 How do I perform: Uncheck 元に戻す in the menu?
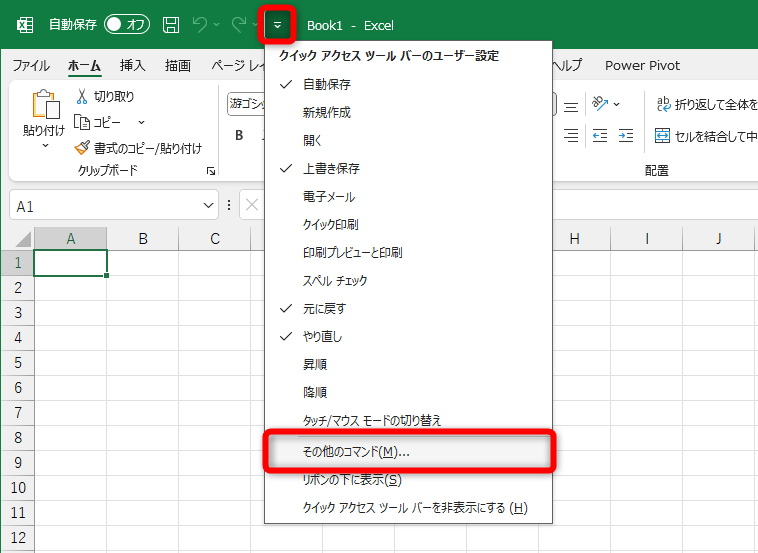pyautogui.click(x=408, y=308)
